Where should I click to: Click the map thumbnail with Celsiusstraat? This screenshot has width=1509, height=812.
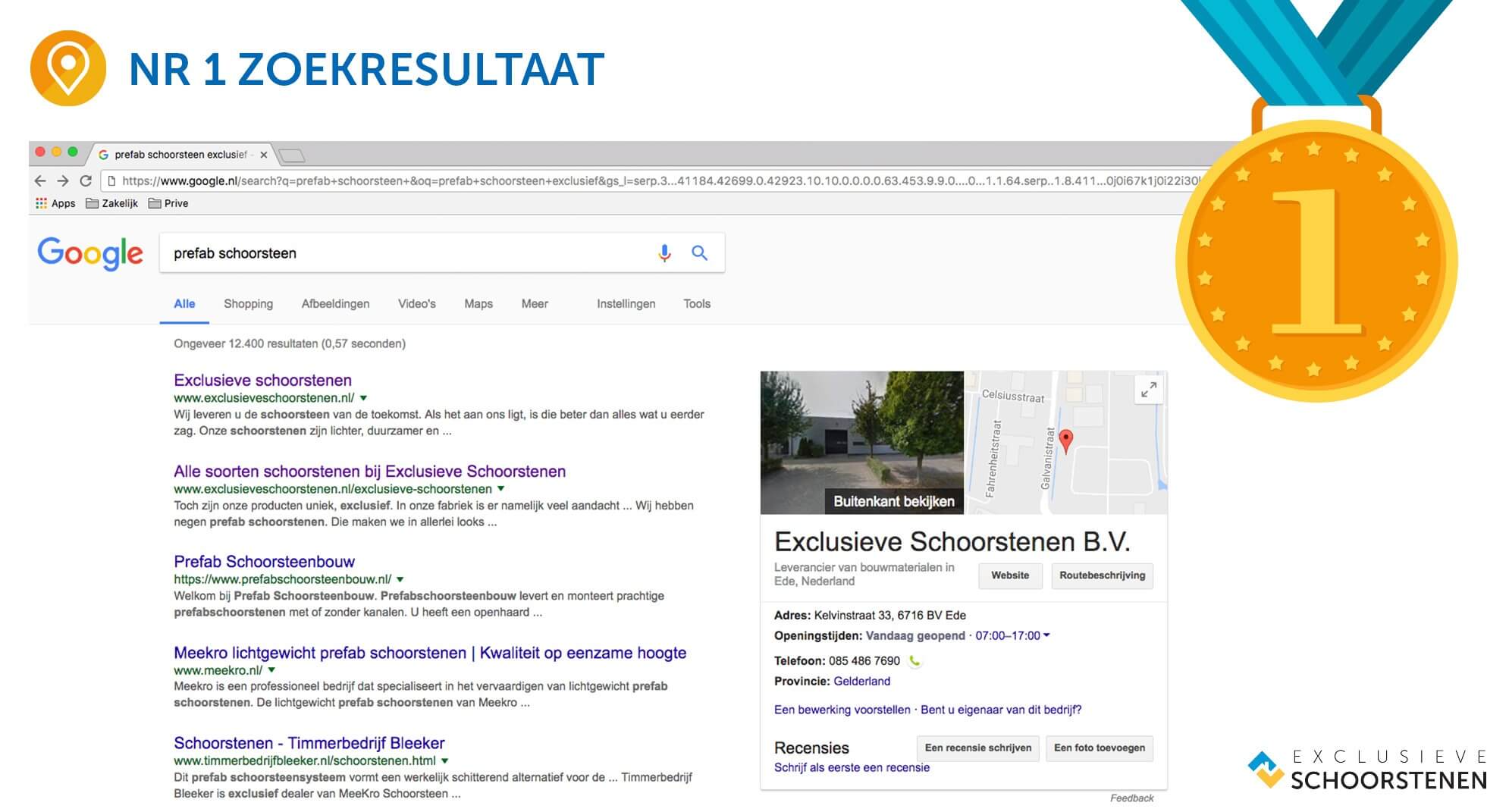pyautogui.click(x=1065, y=442)
